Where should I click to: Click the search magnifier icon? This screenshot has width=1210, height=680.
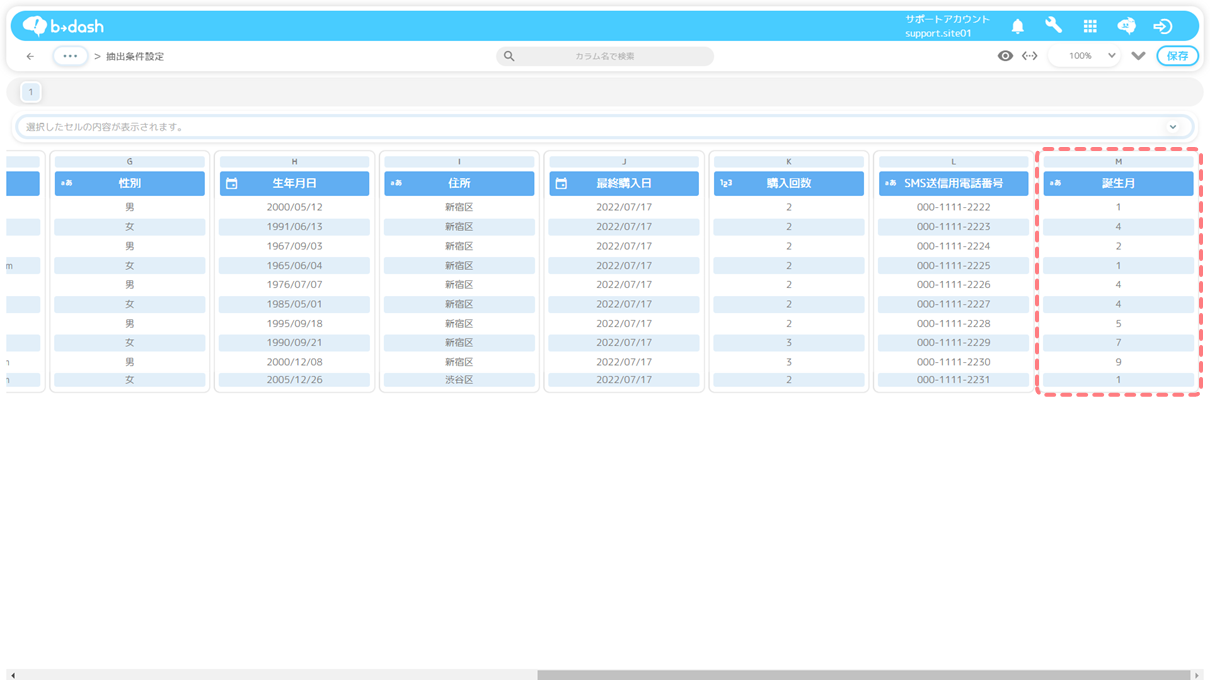[509, 56]
